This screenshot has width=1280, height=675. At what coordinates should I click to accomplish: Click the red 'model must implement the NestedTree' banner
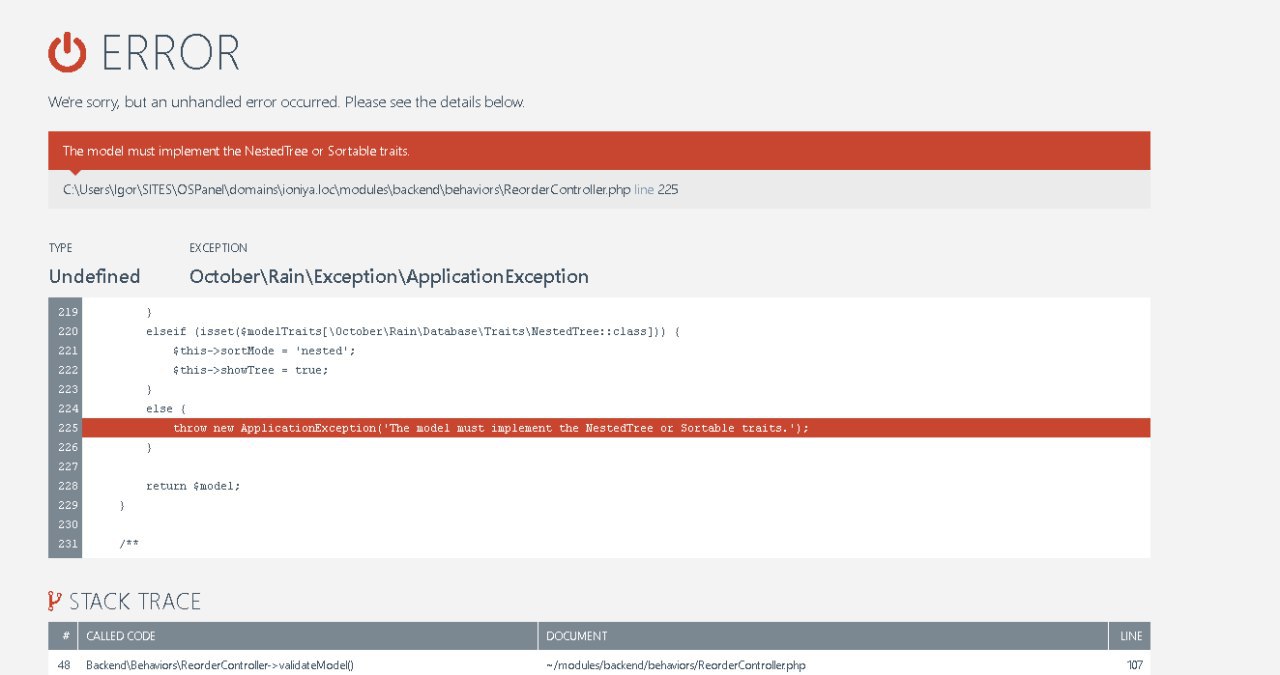(599, 151)
